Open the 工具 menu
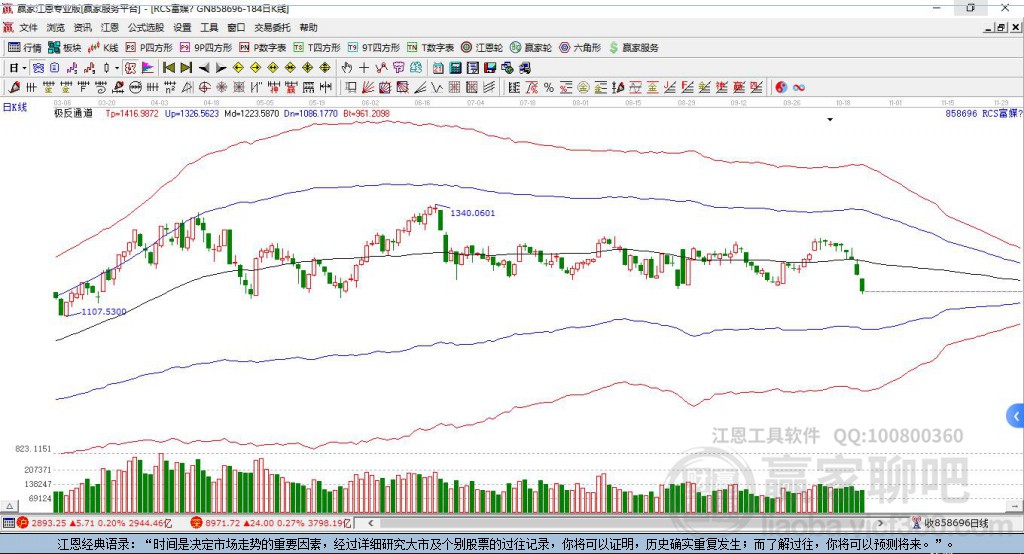1024x554 pixels. click(209, 27)
